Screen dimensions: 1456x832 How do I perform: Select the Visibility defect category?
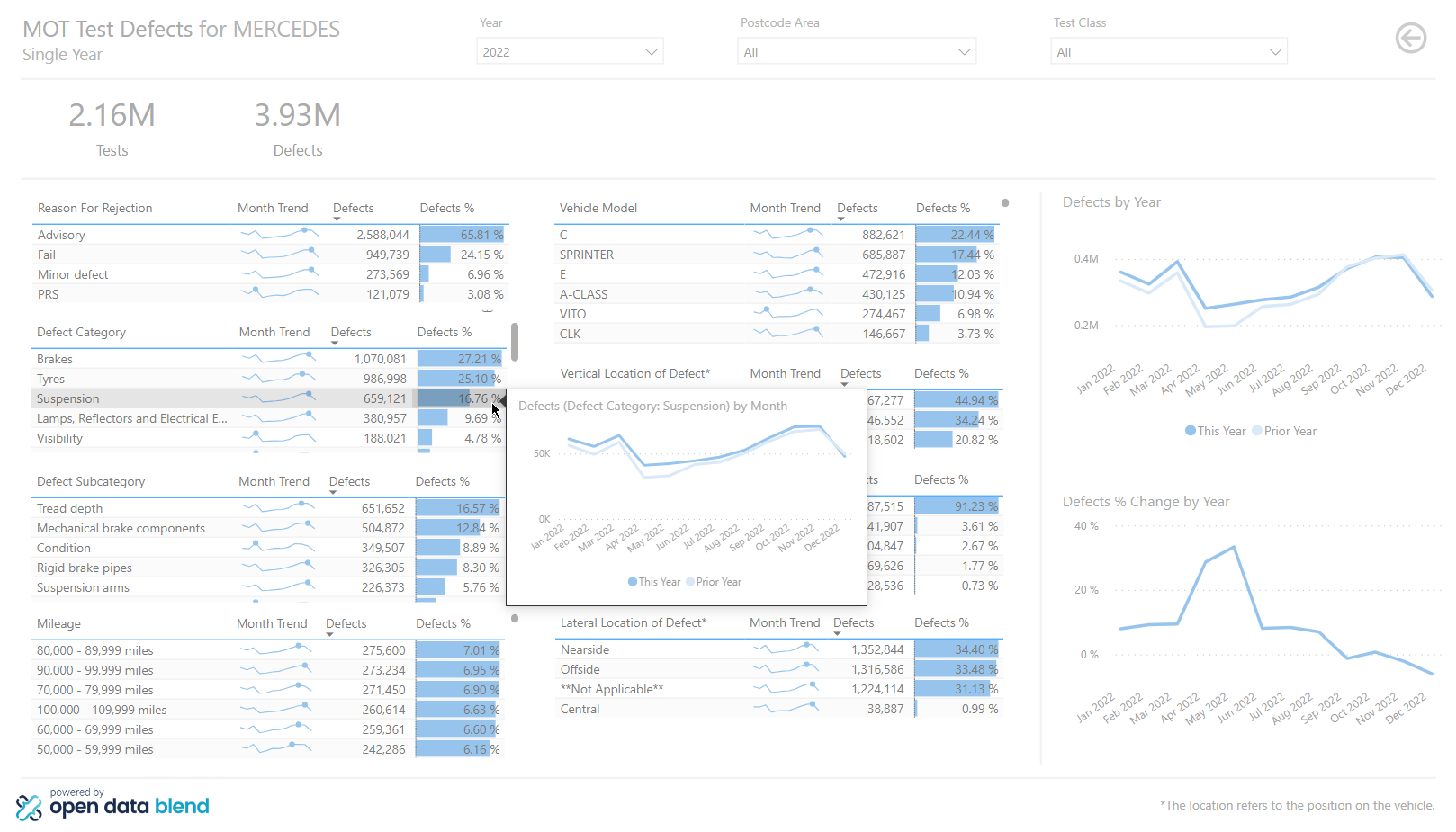[x=268, y=438]
